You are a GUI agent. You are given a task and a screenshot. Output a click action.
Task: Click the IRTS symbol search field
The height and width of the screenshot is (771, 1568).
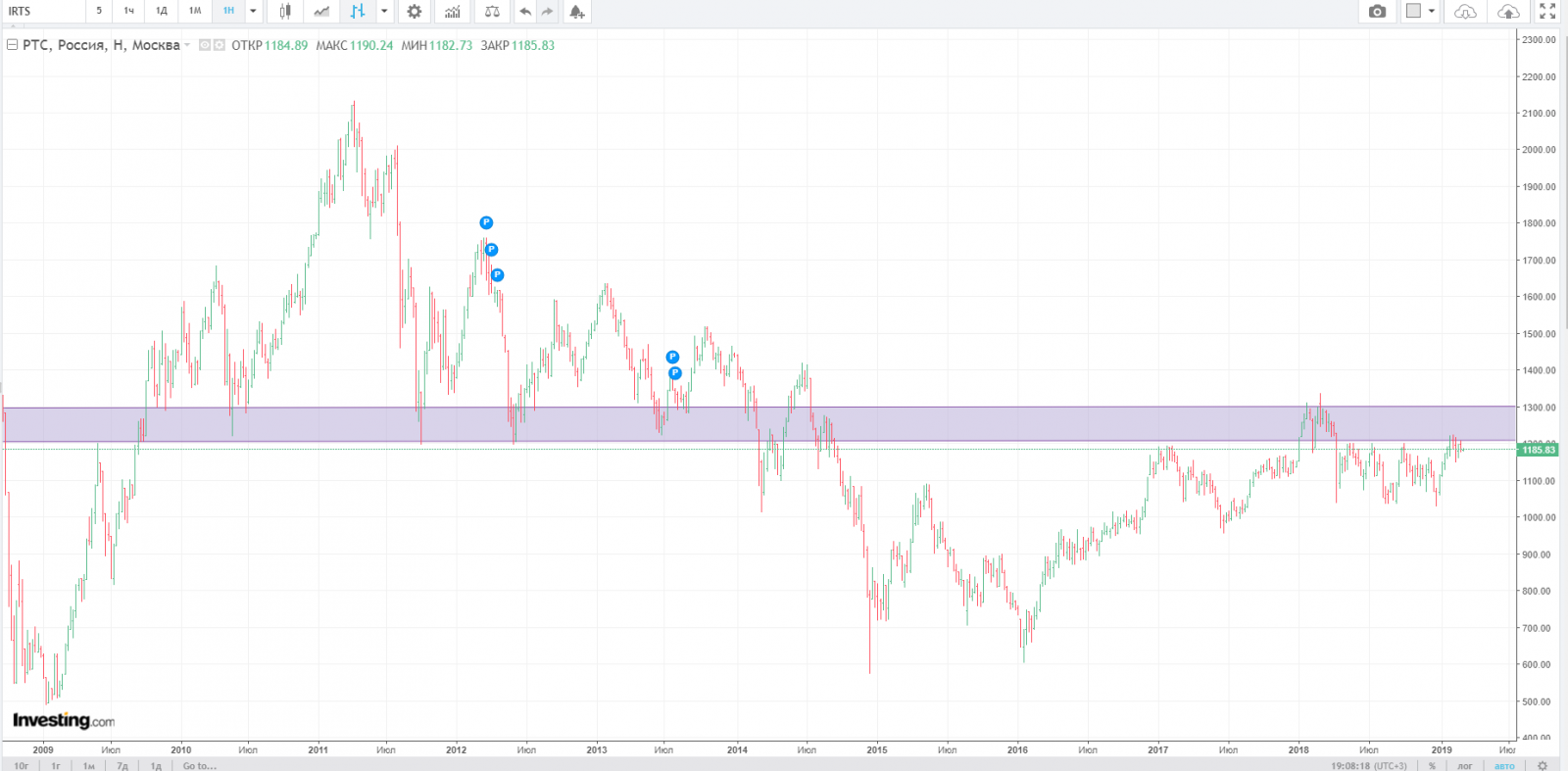point(44,12)
